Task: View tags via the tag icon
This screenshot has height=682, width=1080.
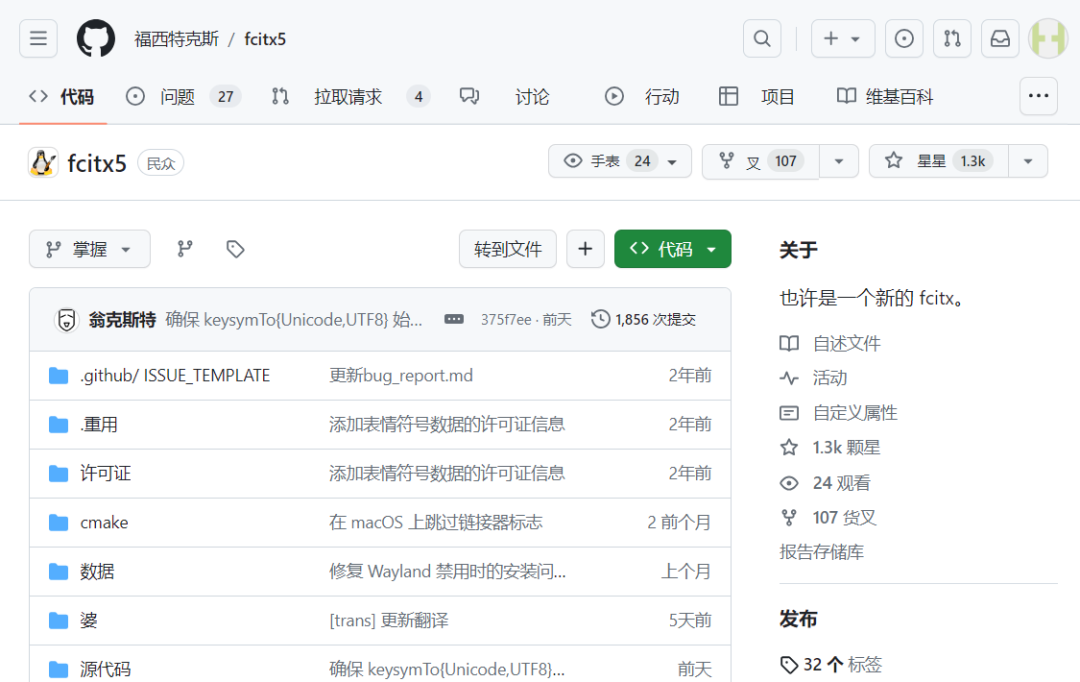Action: pyautogui.click(x=236, y=249)
